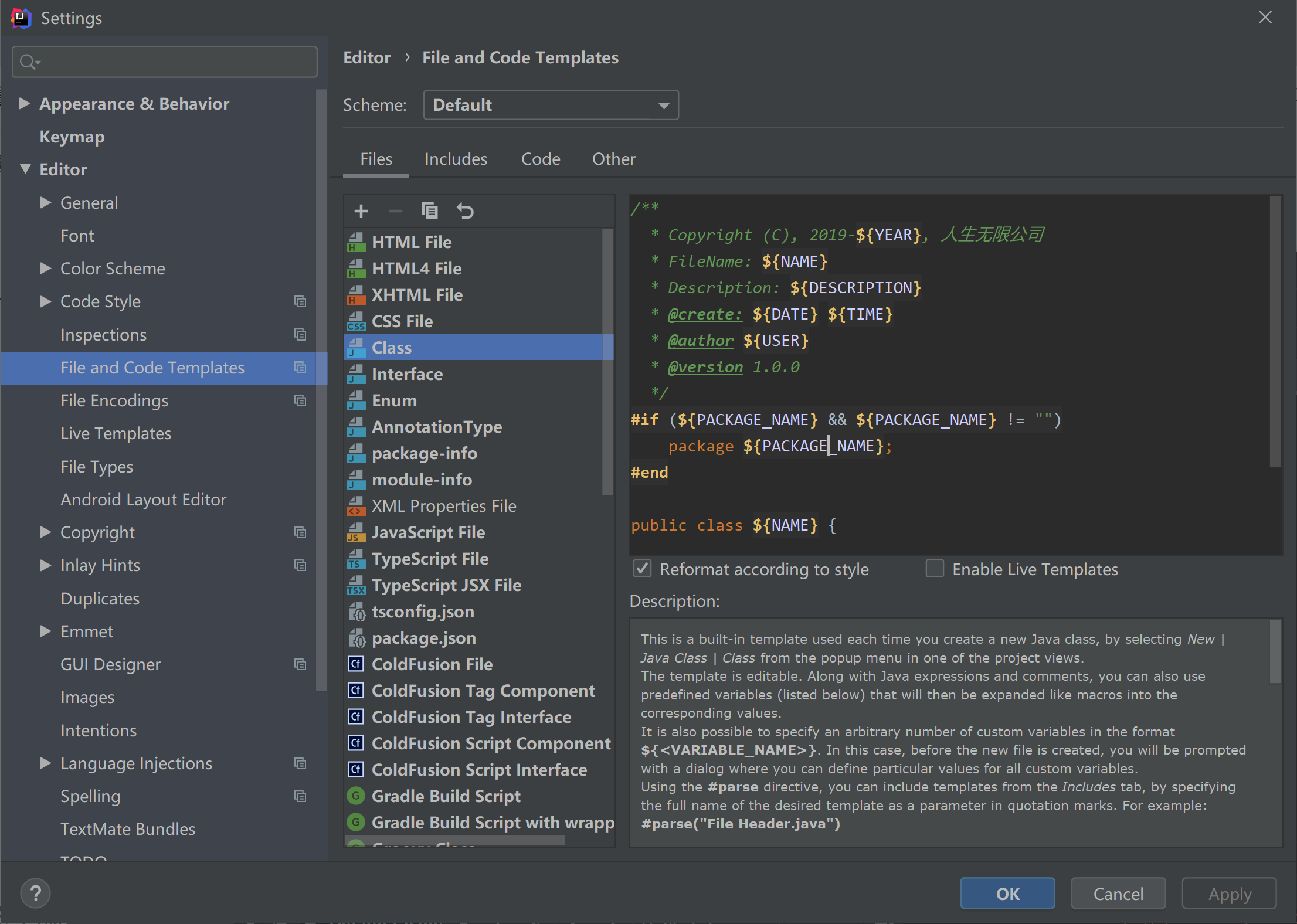This screenshot has width=1297, height=924.
Task: Select the ColdFusion Script Interface icon
Action: tap(356, 770)
